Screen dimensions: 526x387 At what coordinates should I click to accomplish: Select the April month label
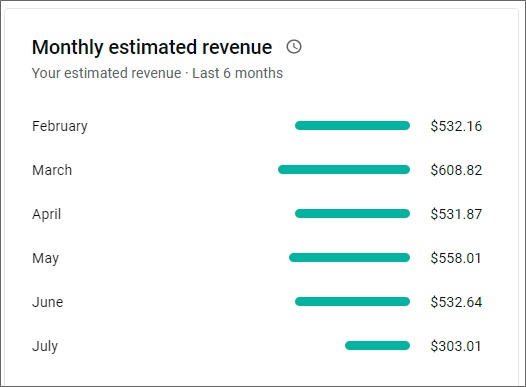[x=47, y=214]
